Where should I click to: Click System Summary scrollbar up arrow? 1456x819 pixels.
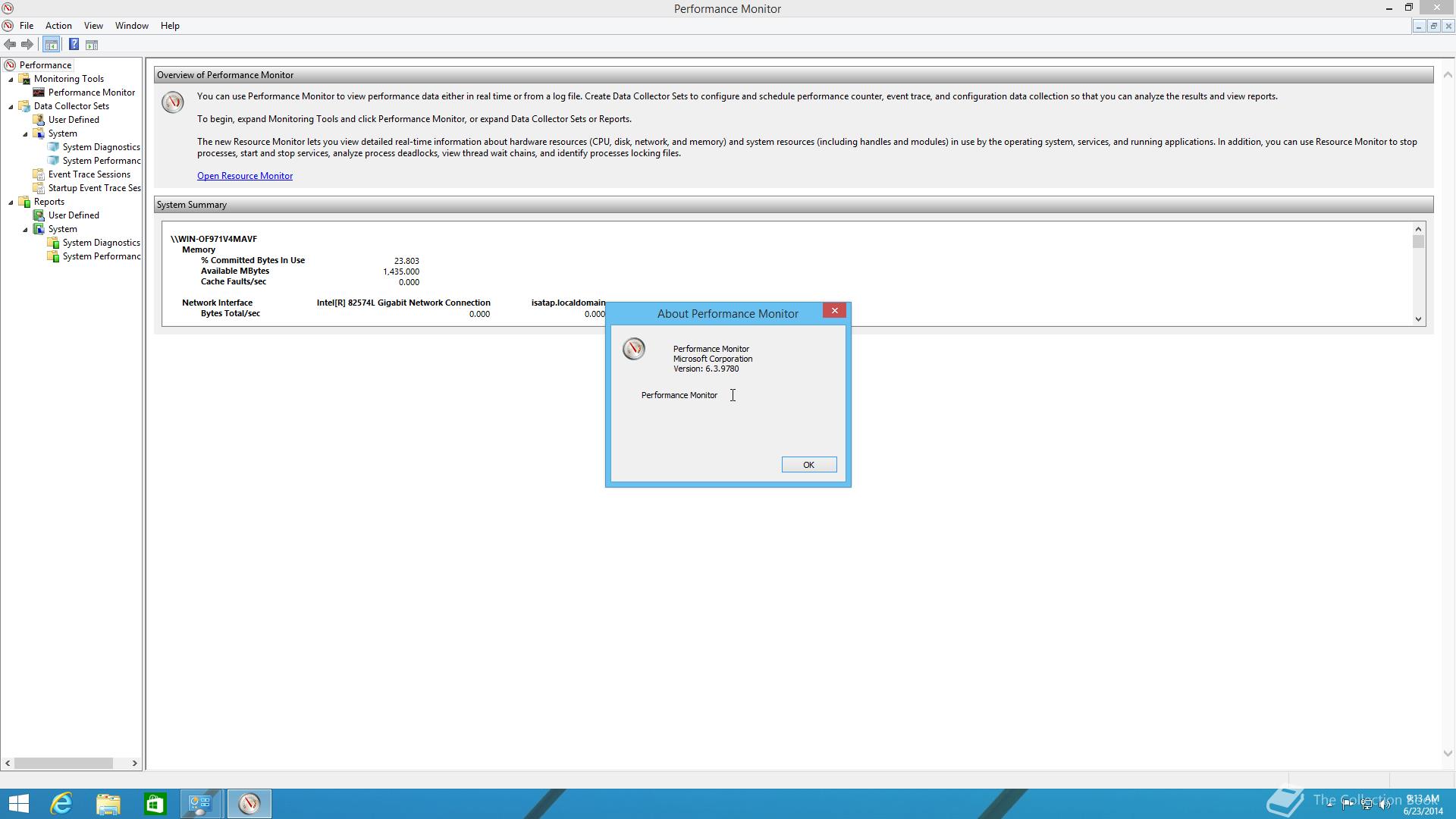click(x=1418, y=229)
